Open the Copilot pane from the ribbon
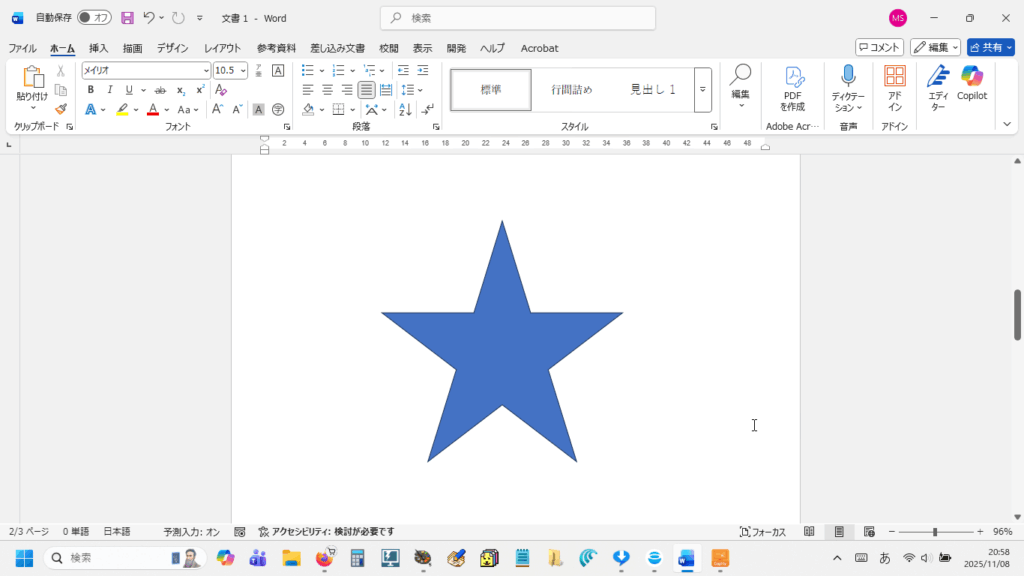The height and width of the screenshot is (576, 1024). coord(971,83)
